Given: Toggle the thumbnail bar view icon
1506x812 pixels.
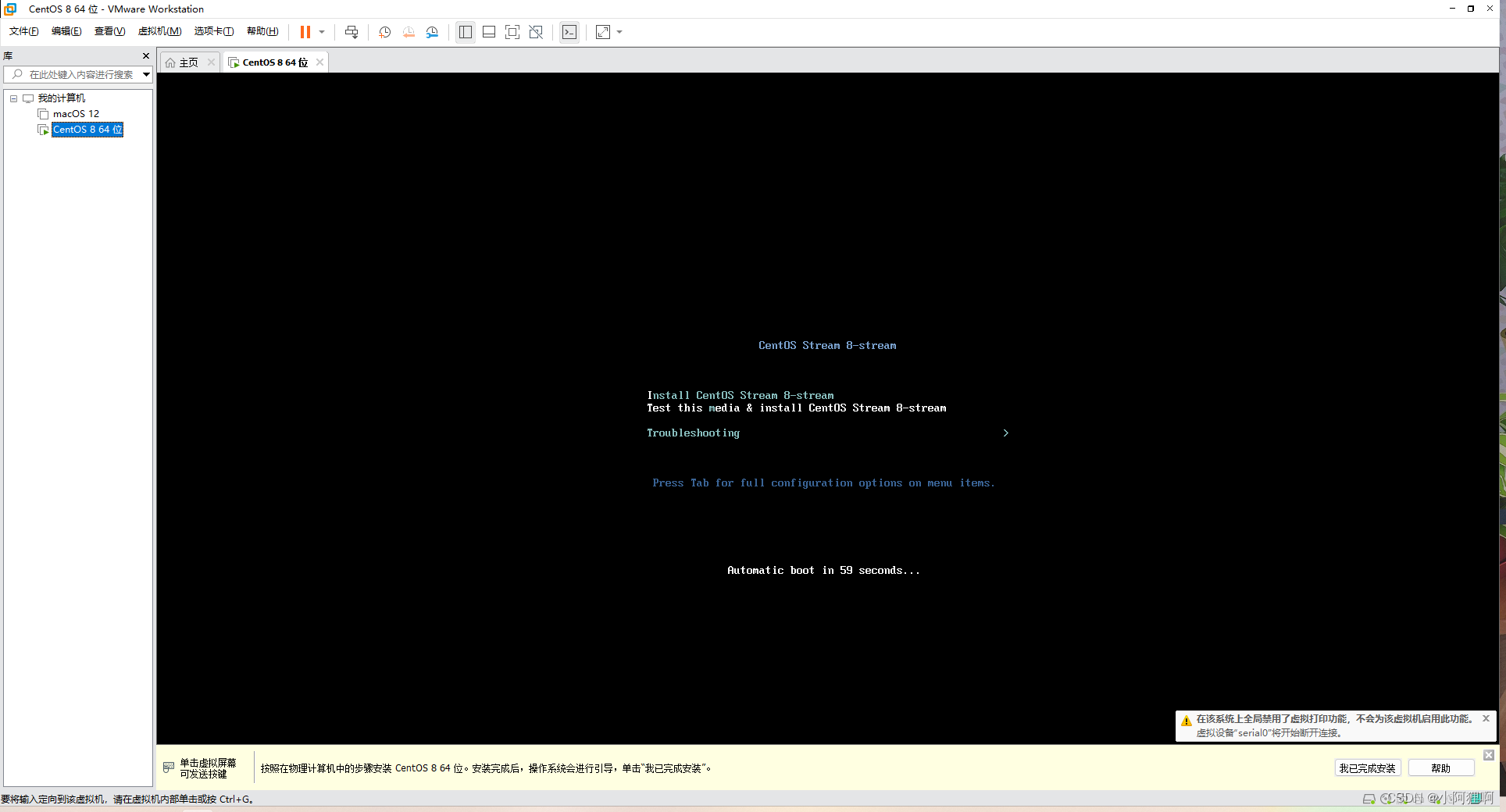Looking at the screenshot, I should pos(489,32).
